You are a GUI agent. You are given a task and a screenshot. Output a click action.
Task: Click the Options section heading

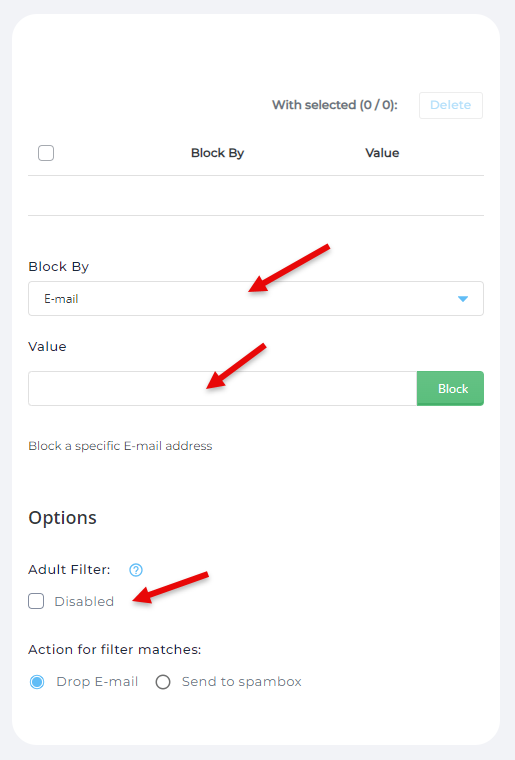point(62,518)
